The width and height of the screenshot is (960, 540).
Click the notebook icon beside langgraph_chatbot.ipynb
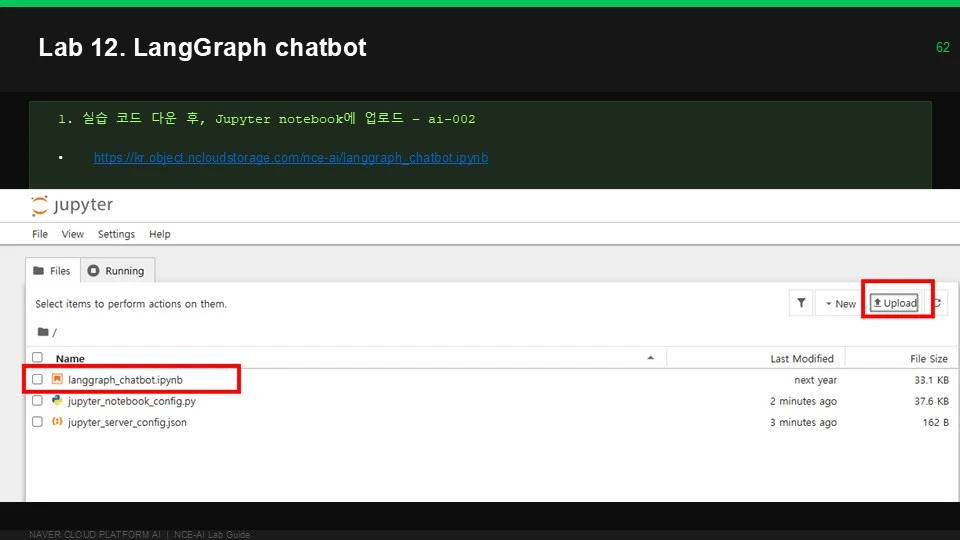coord(57,380)
